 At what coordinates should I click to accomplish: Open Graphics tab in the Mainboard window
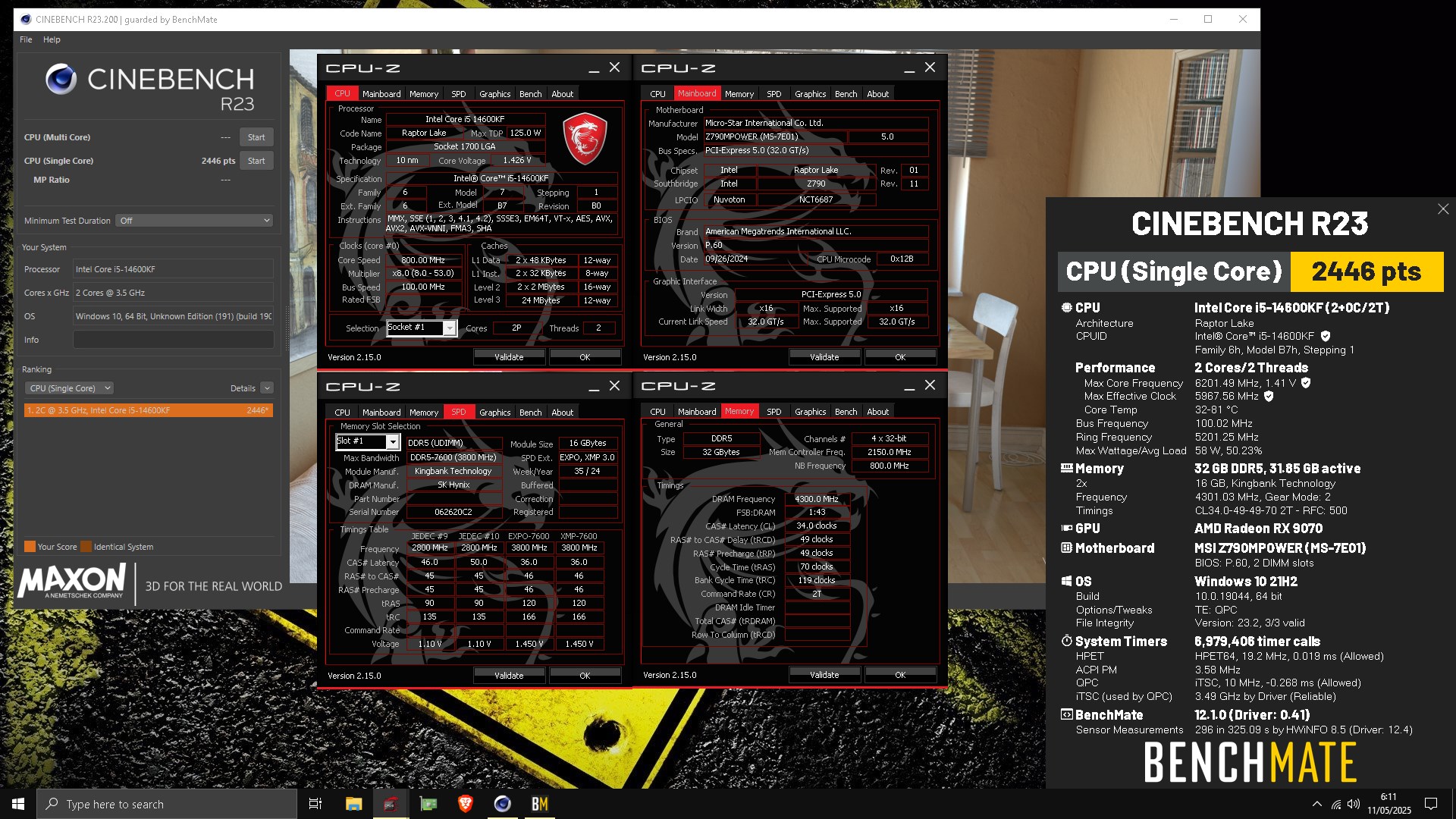810,94
